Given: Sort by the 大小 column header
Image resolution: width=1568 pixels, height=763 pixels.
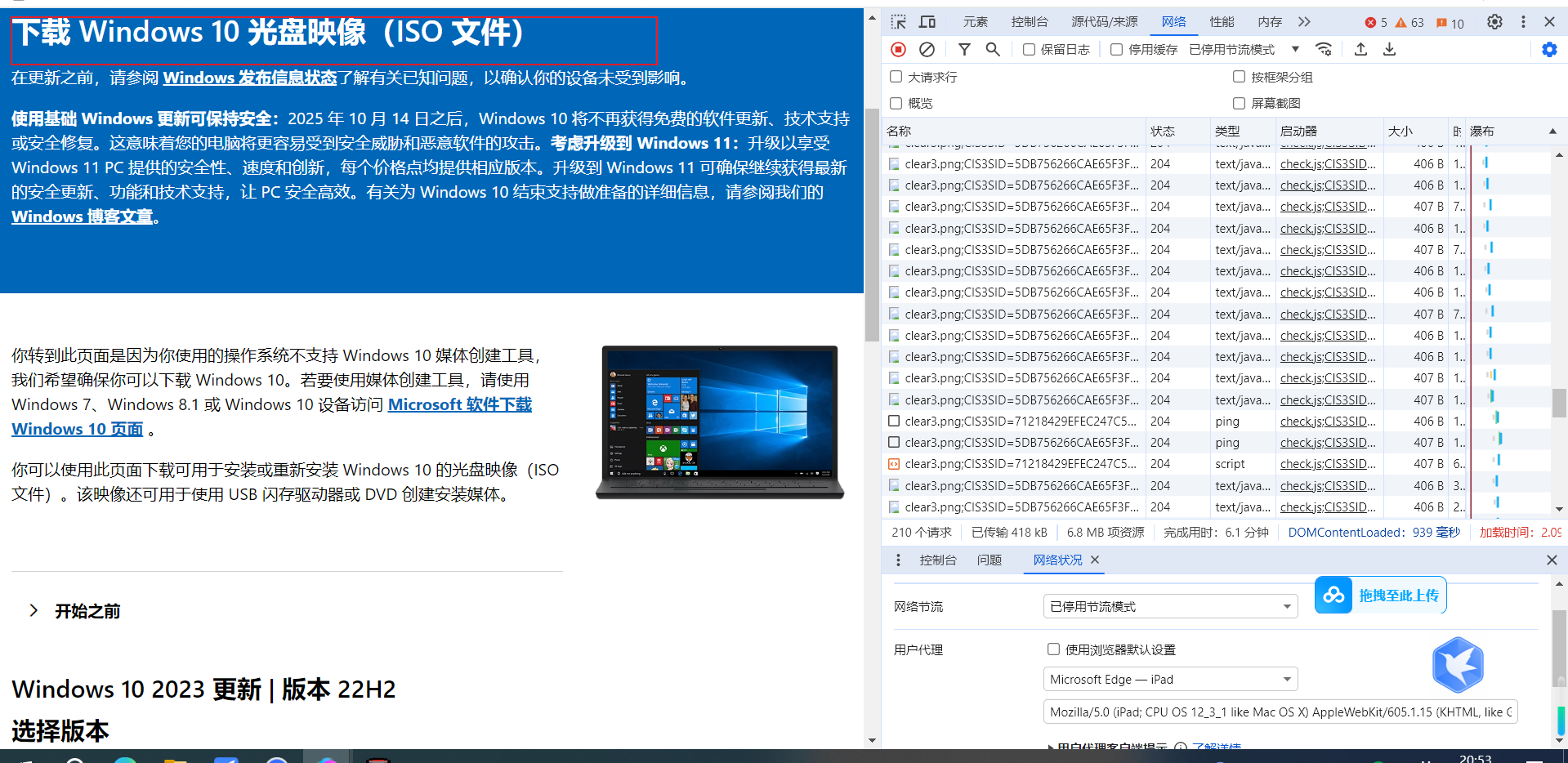Looking at the screenshot, I should [x=1415, y=132].
